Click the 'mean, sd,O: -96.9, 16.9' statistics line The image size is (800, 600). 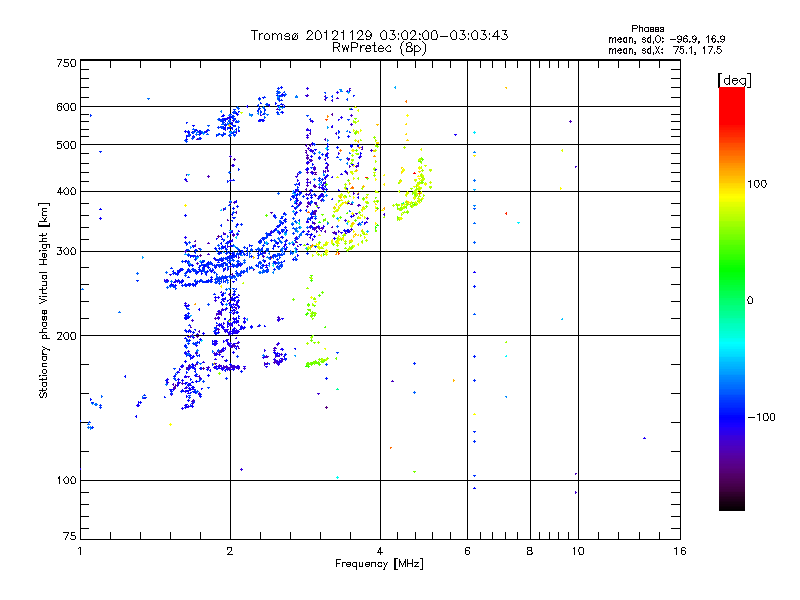(x=666, y=39)
